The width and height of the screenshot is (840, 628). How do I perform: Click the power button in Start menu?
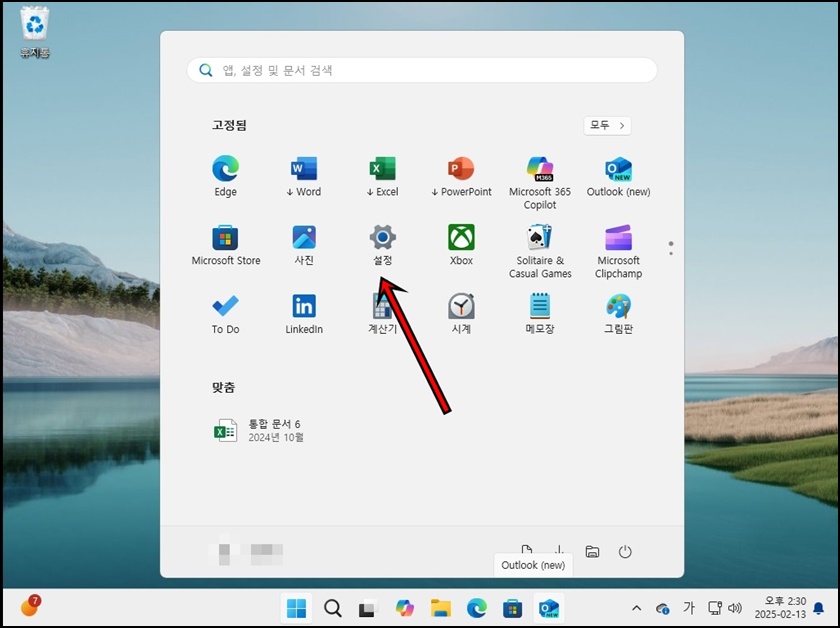(625, 551)
